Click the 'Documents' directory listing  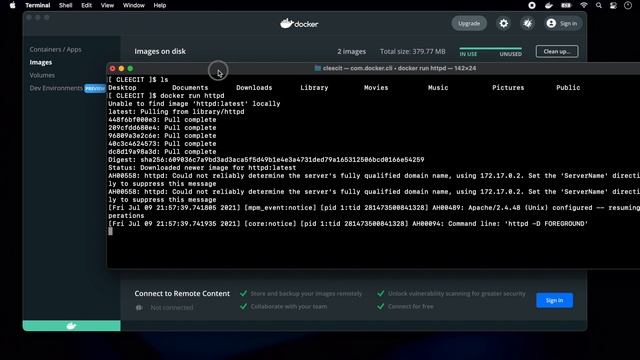190,88
